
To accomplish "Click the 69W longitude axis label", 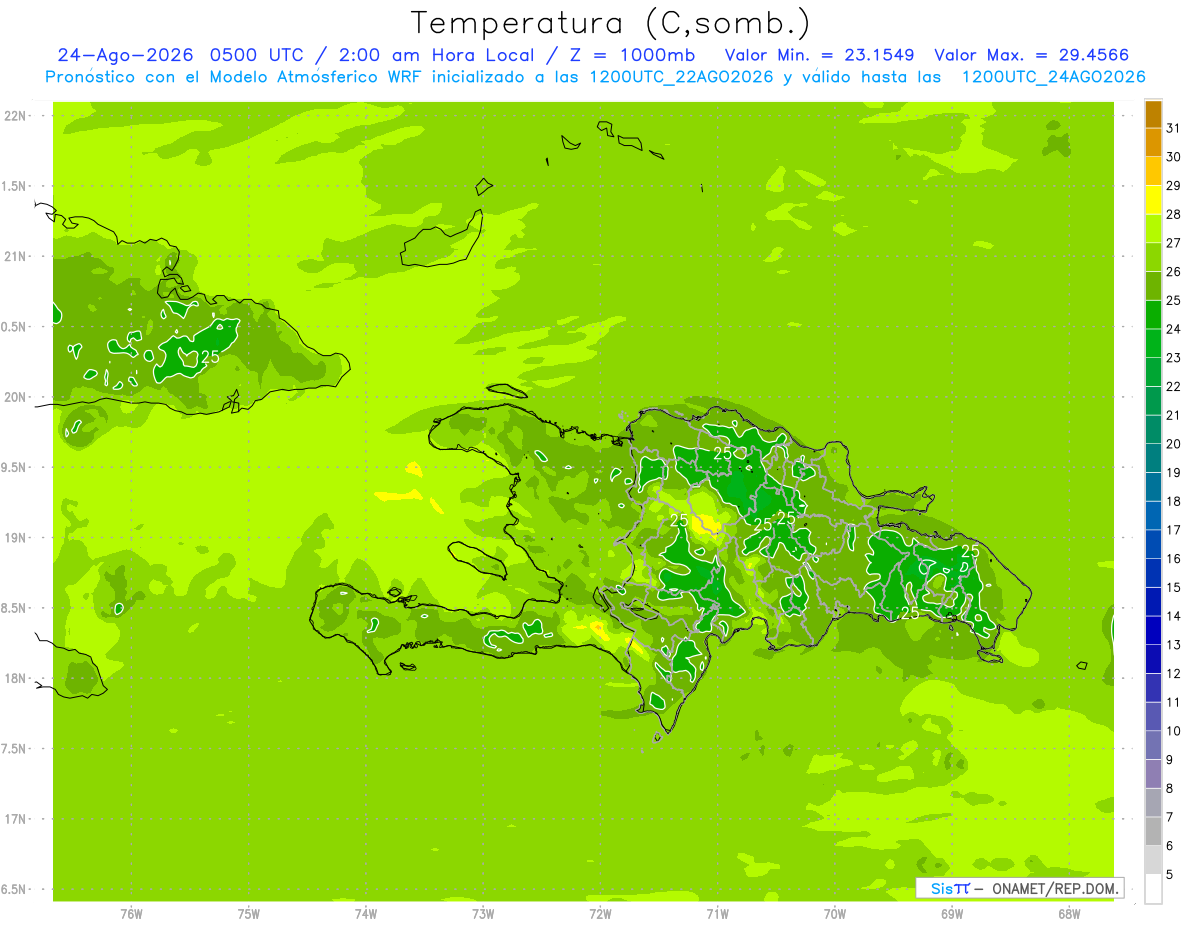I will [952, 914].
